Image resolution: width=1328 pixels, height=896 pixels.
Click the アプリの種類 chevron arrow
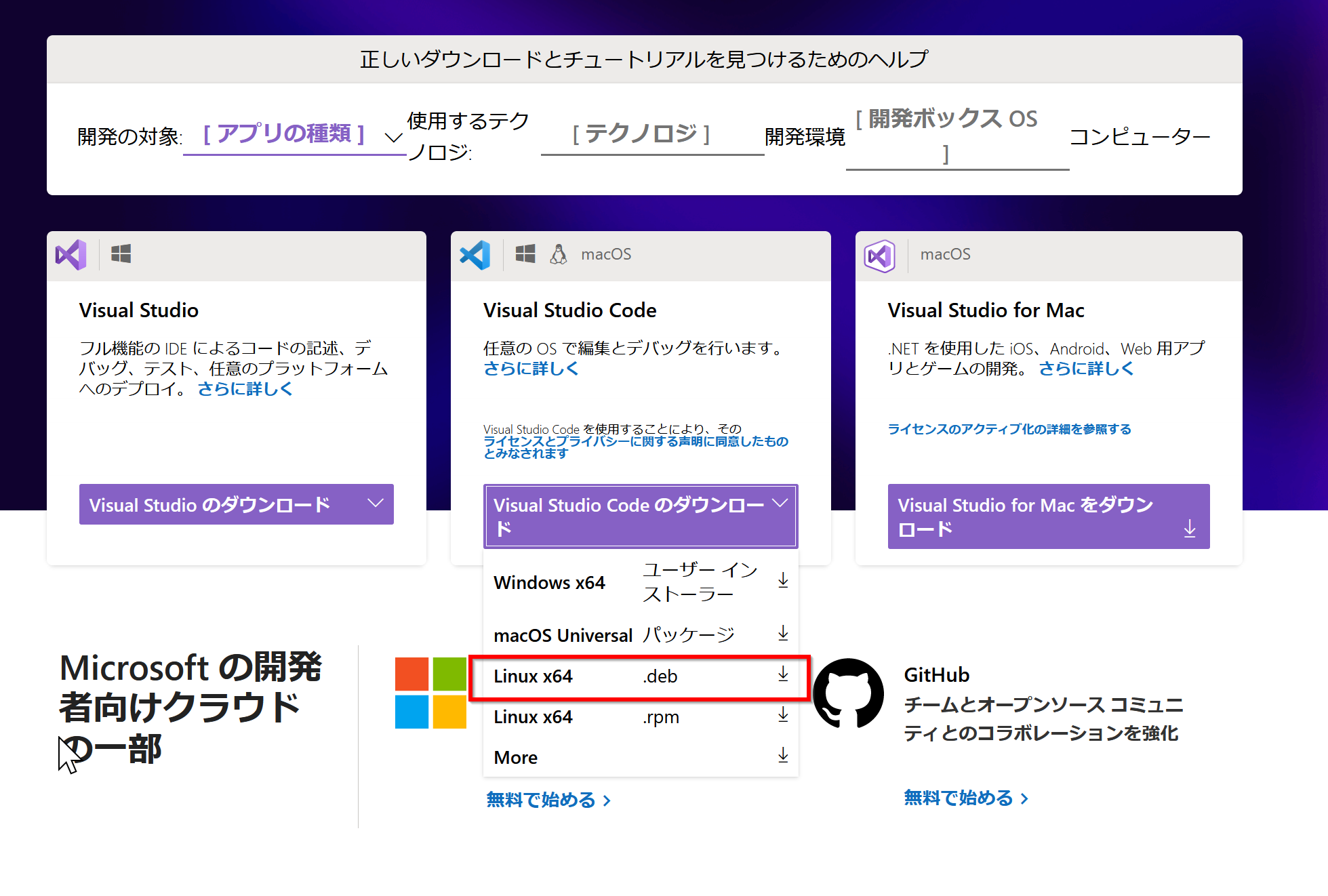click(x=394, y=137)
